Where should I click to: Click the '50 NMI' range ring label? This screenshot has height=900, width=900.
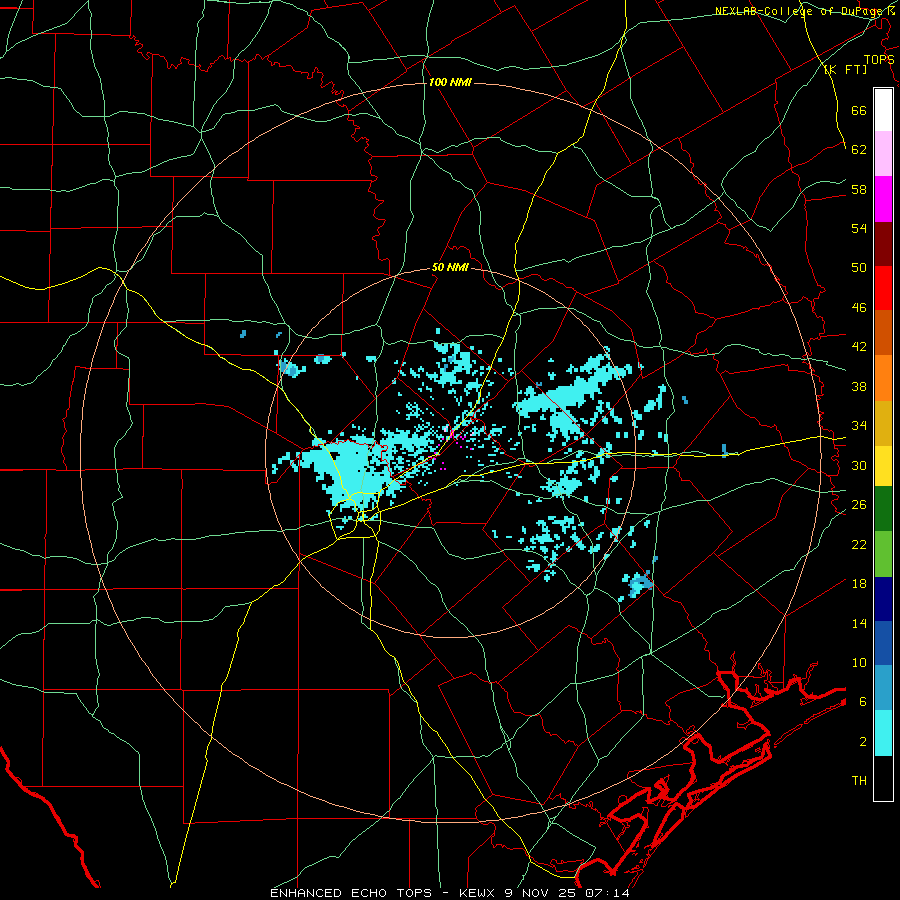(x=450, y=267)
